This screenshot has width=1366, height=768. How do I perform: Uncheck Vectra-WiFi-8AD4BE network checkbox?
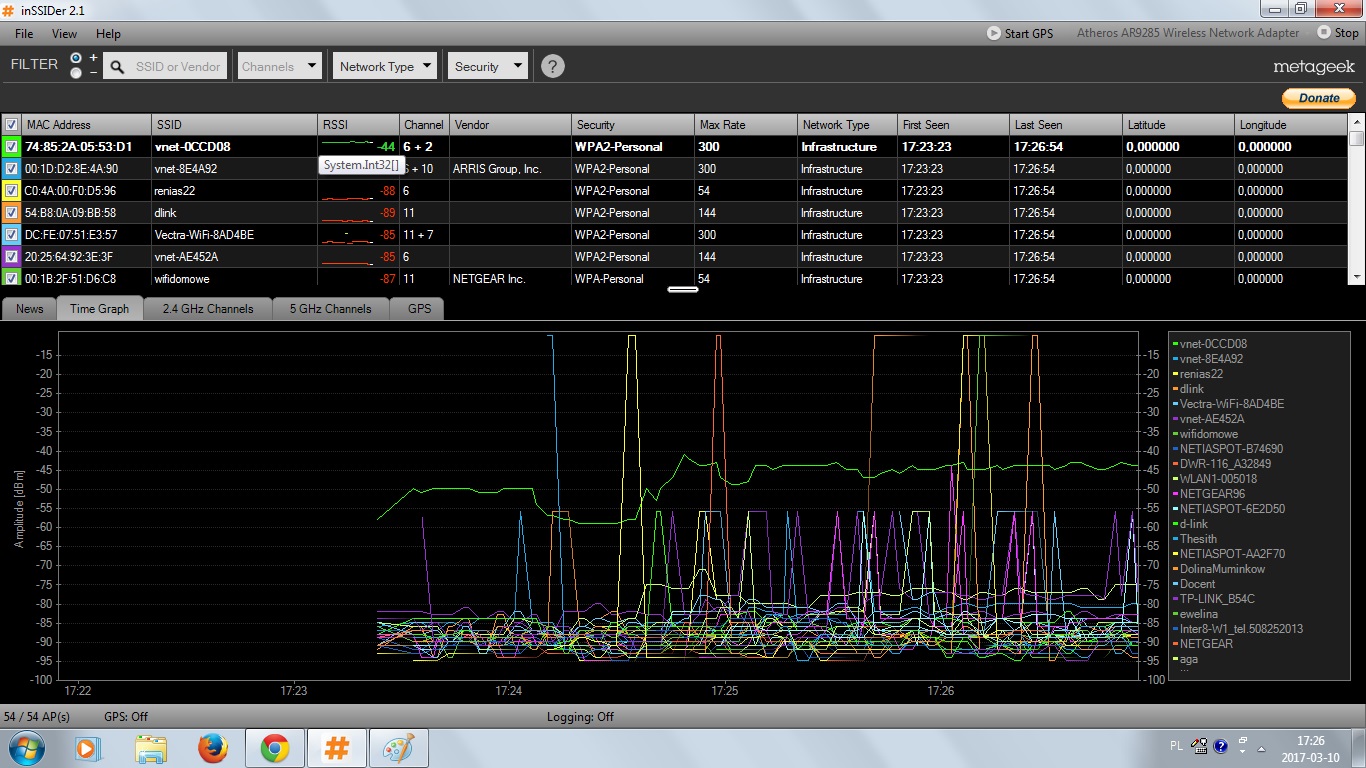(x=11, y=235)
